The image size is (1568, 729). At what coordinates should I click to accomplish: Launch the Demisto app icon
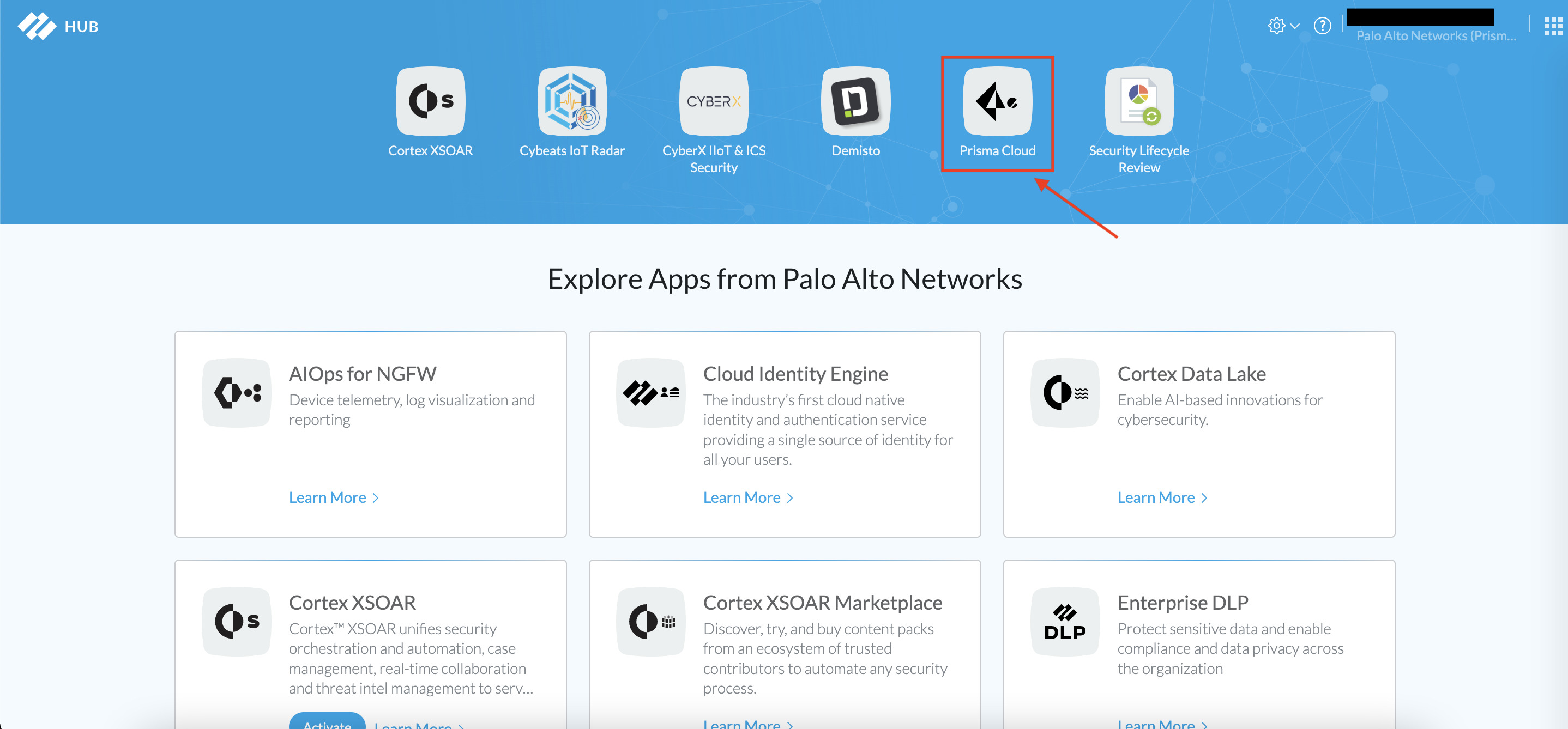[855, 101]
